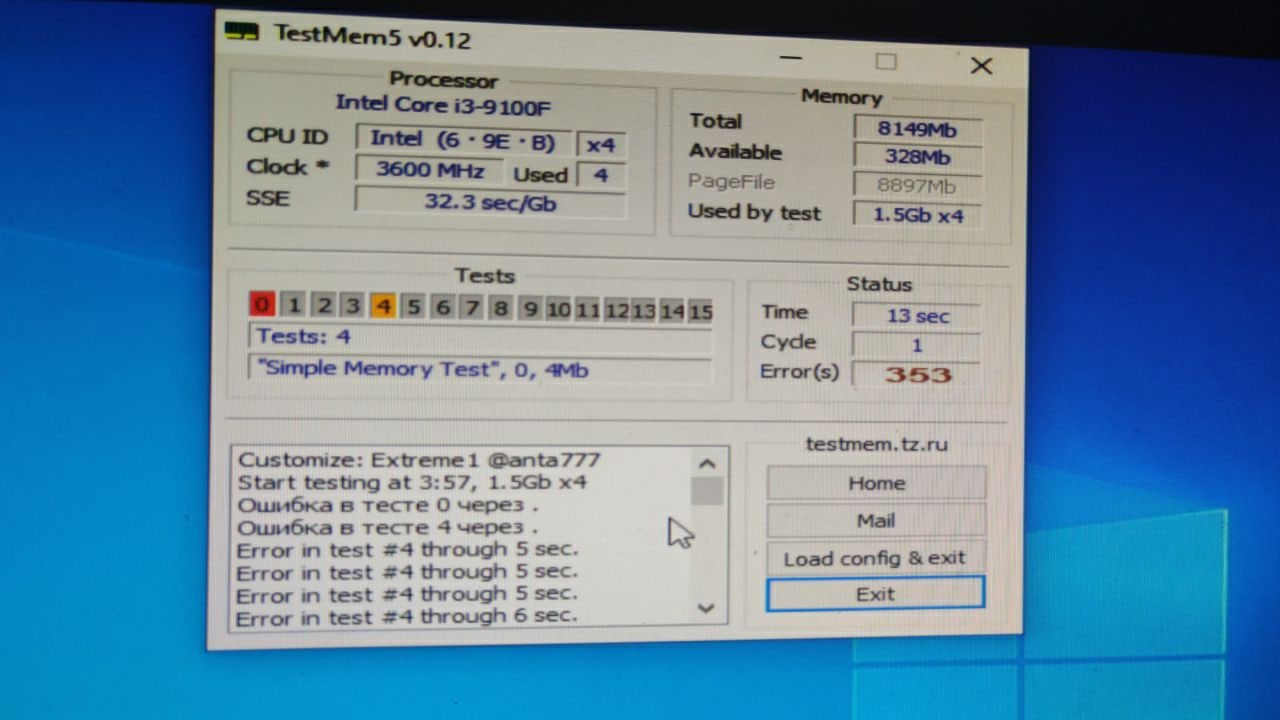Image resolution: width=1280 pixels, height=720 pixels.
Task: Select test indicator box 12
Action: click(616, 310)
